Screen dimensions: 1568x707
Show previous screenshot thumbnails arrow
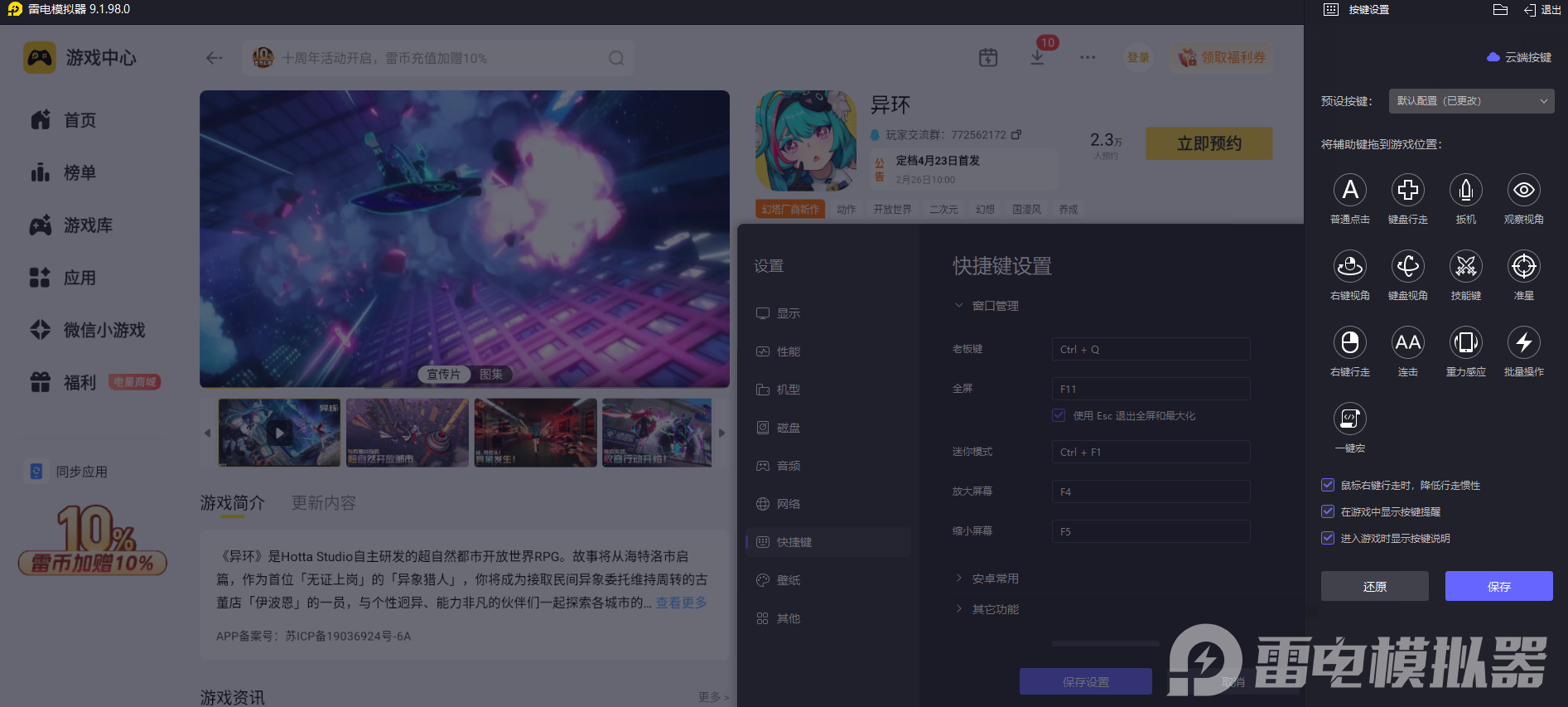(207, 433)
